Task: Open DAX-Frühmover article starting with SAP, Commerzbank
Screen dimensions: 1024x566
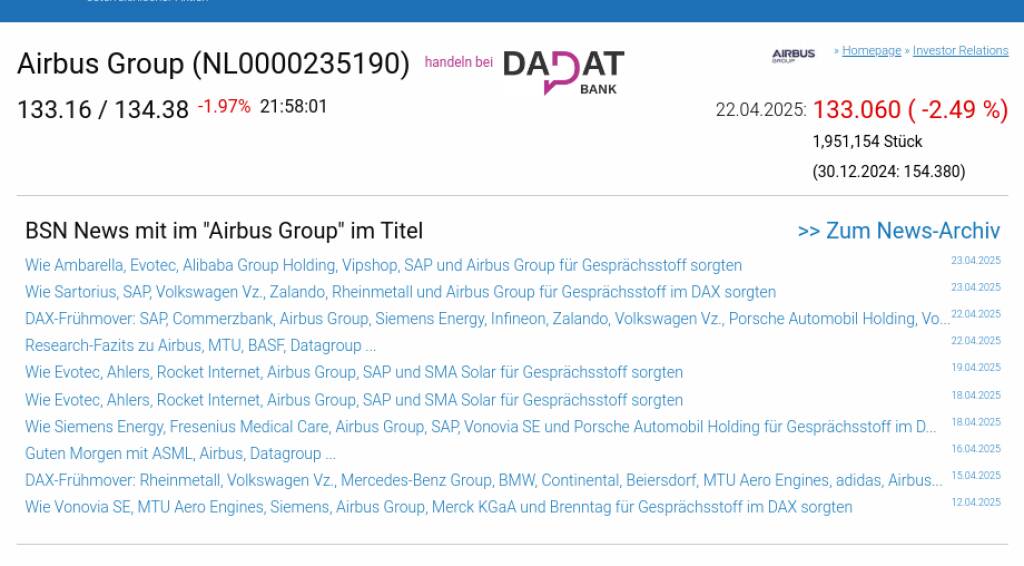Action: 487,319
